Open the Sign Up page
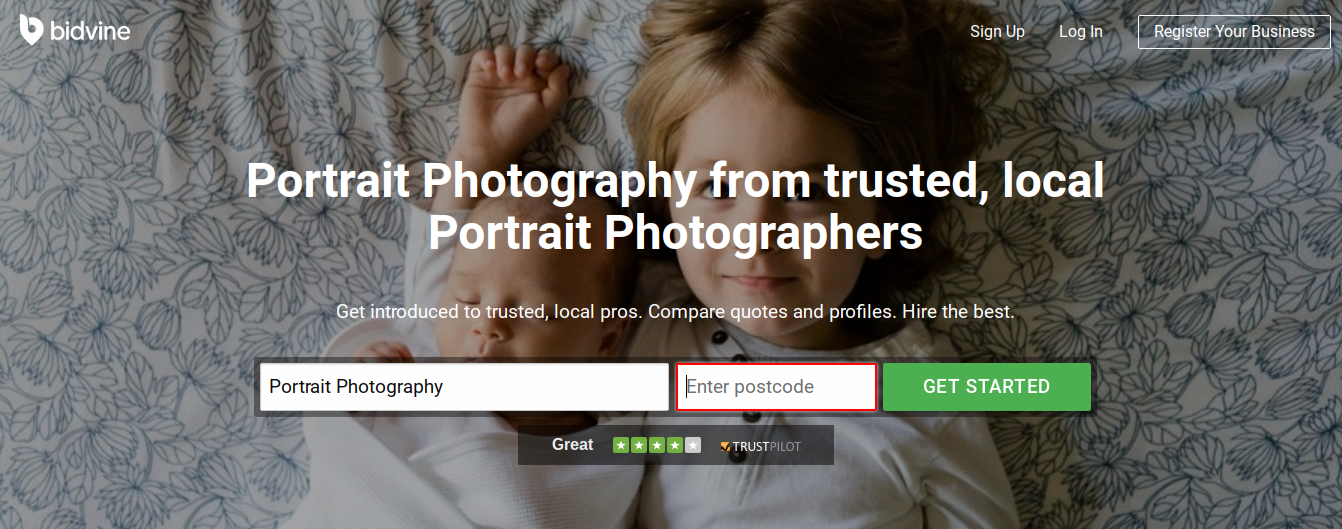The width and height of the screenshot is (1342, 529). (997, 32)
